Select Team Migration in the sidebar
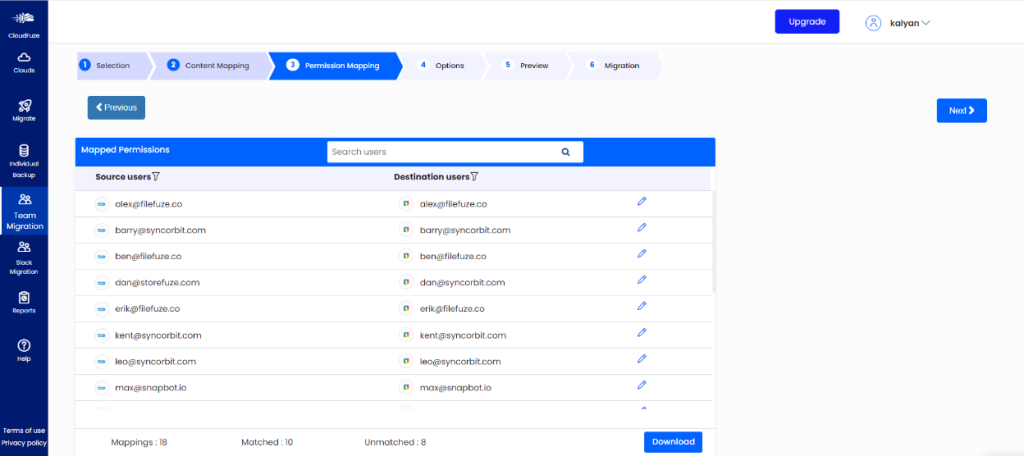The width and height of the screenshot is (1024, 456). click(24, 212)
